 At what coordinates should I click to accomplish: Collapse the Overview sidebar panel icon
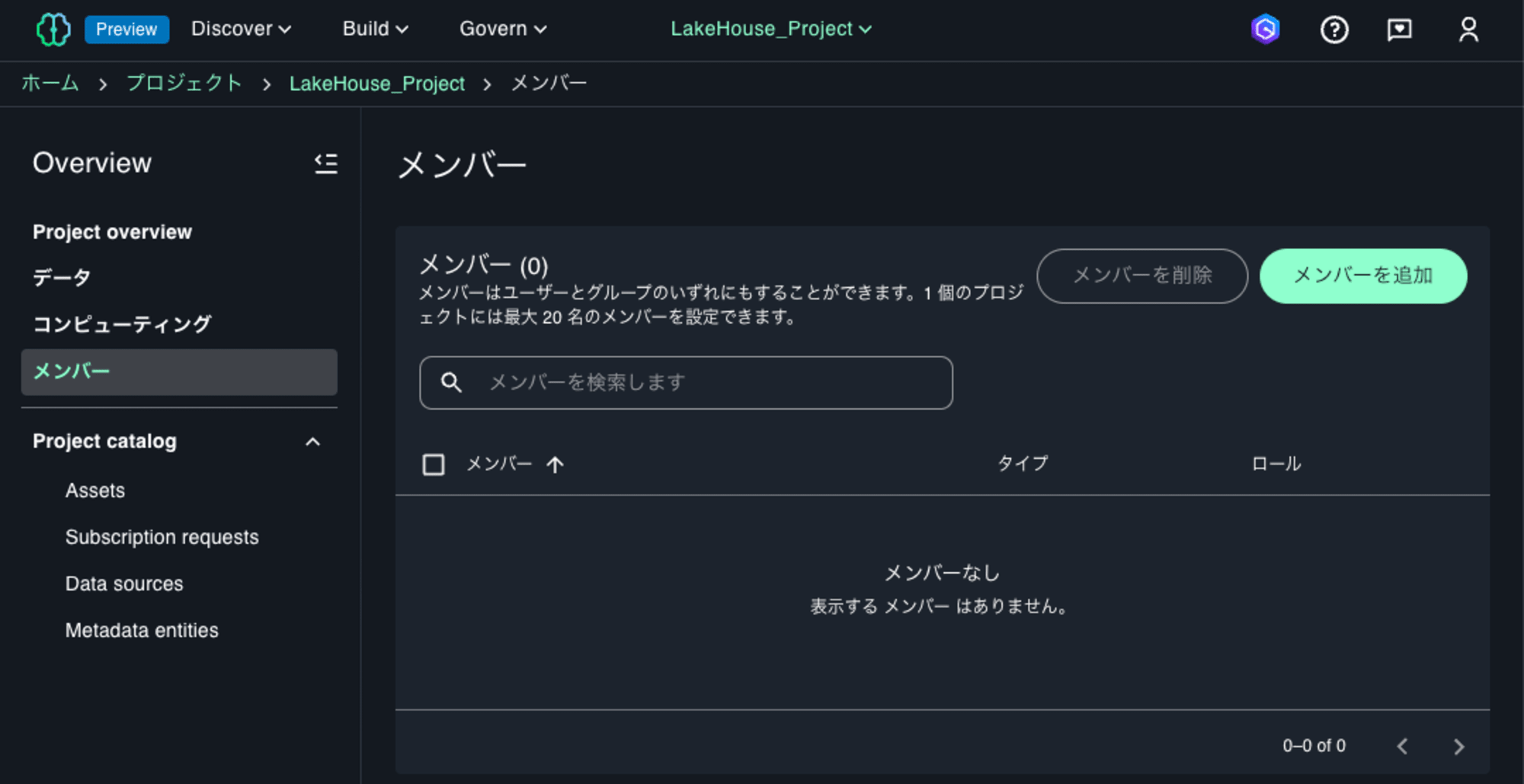[326, 163]
